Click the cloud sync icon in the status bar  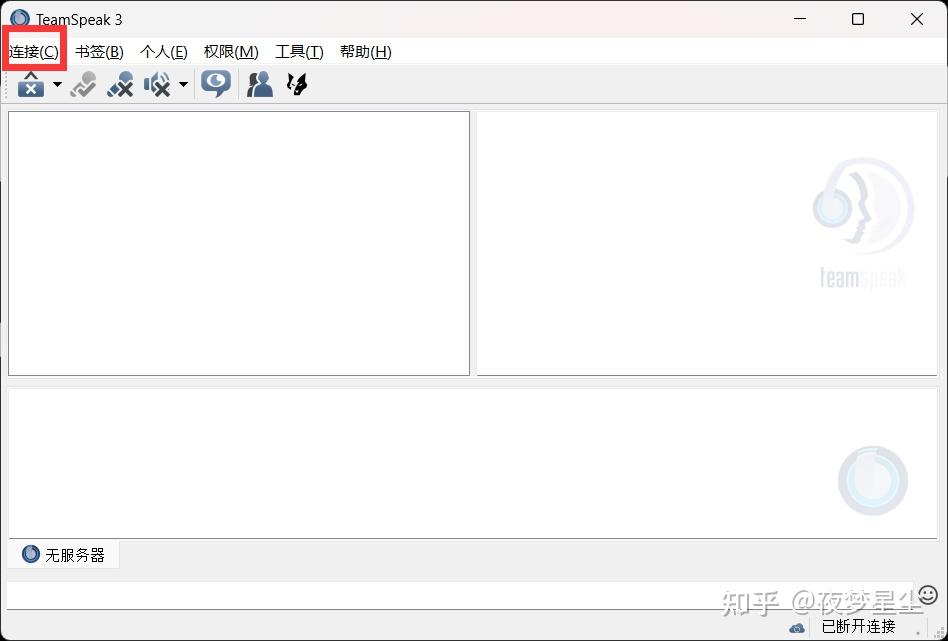[796, 627]
